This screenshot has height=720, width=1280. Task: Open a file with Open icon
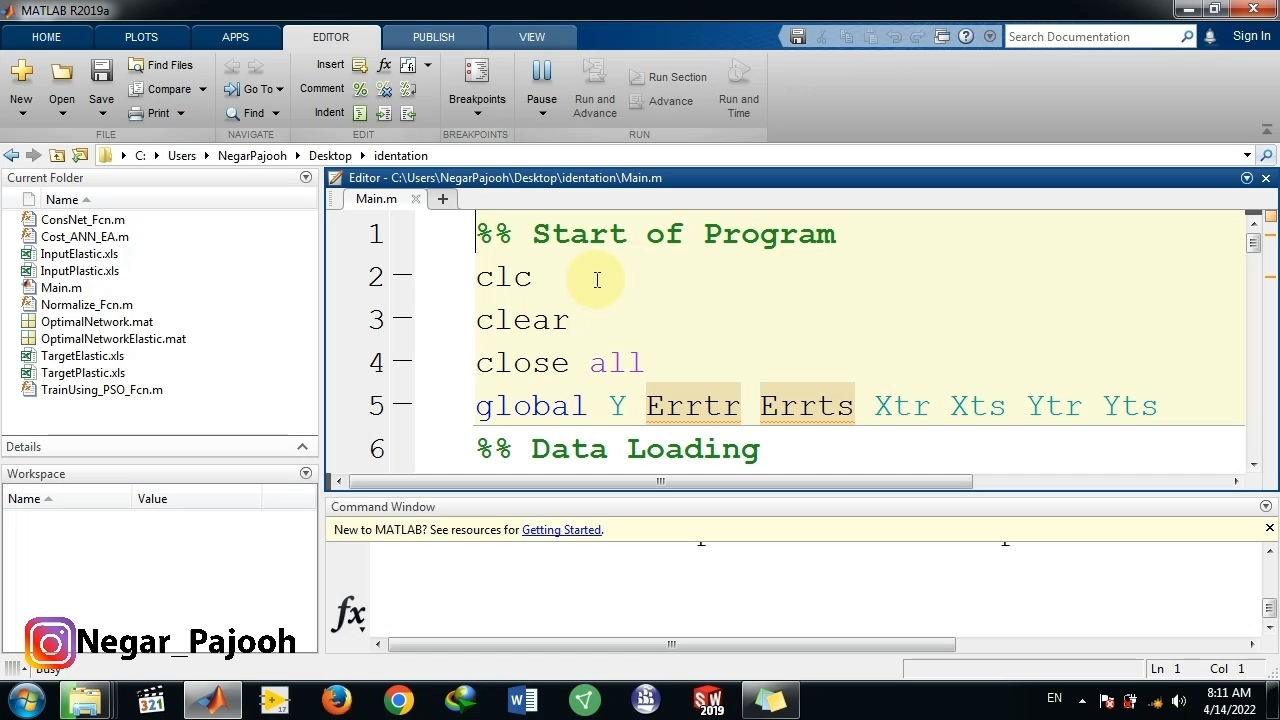[62, 72]
